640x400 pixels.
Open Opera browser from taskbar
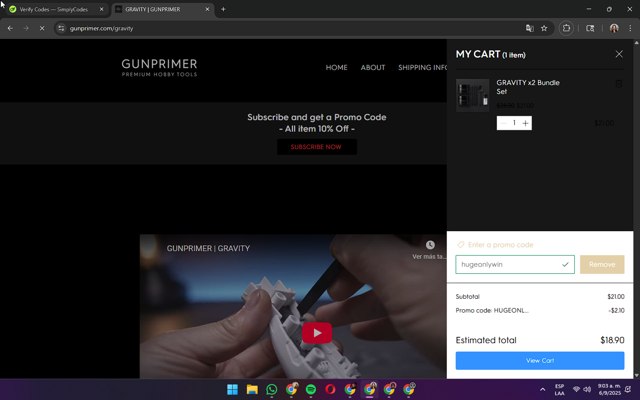point(330,389)
